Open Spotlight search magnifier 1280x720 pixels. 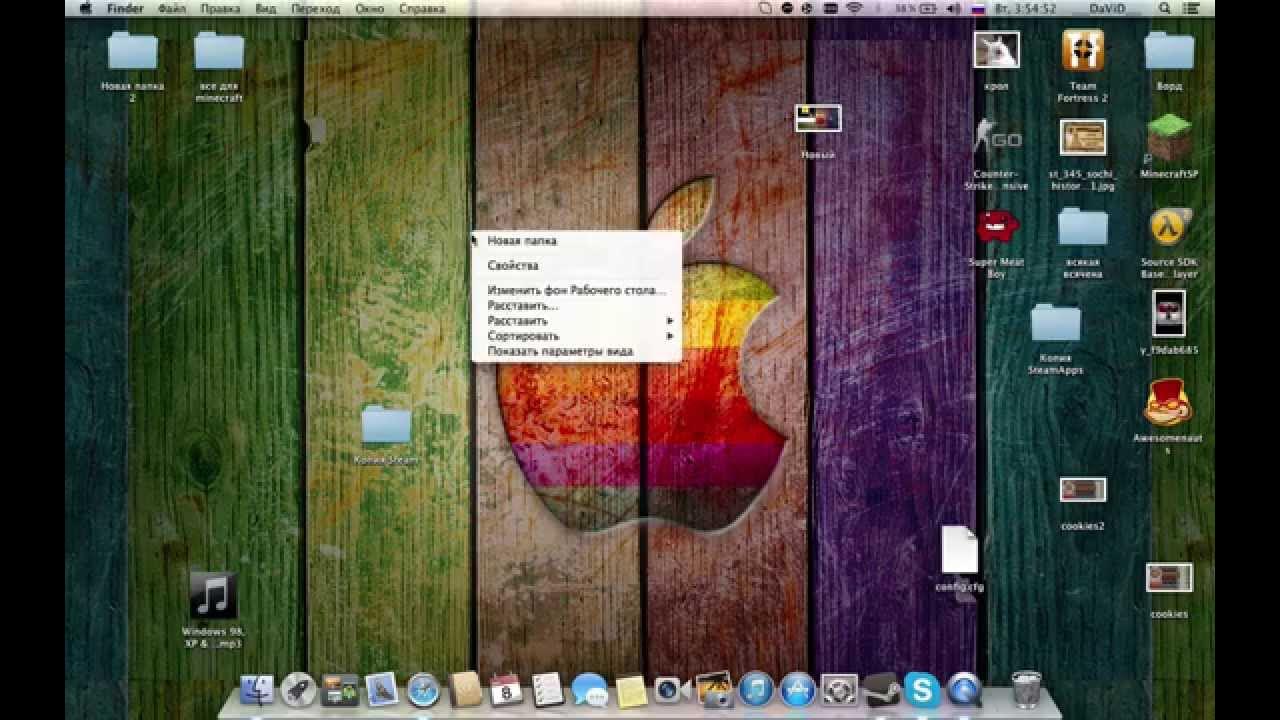[1165, 8]
